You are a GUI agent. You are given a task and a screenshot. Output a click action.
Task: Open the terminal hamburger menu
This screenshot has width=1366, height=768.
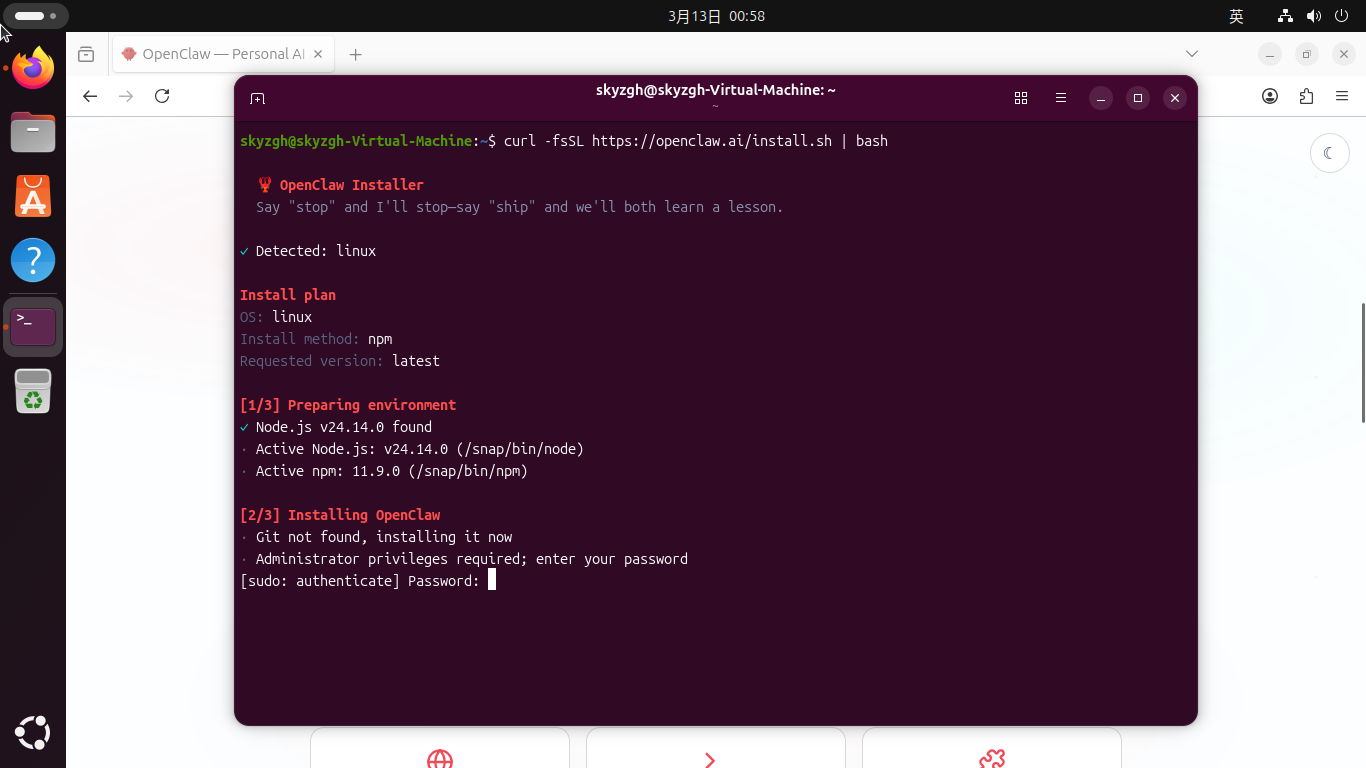pyautogui.click(x=1061, y=98)
